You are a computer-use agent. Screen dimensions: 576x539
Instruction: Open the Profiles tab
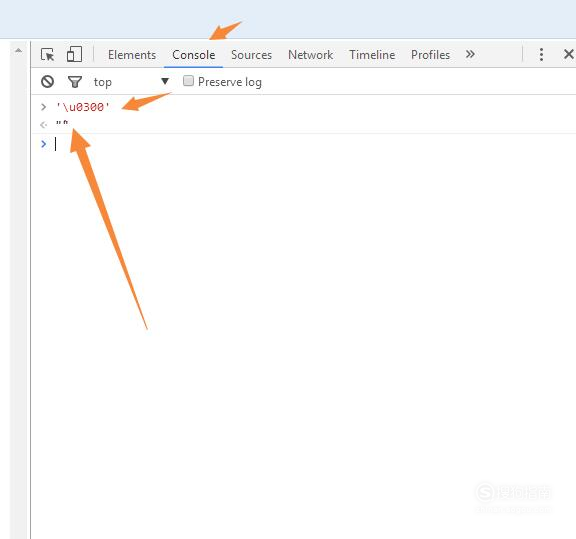point(430,55)
